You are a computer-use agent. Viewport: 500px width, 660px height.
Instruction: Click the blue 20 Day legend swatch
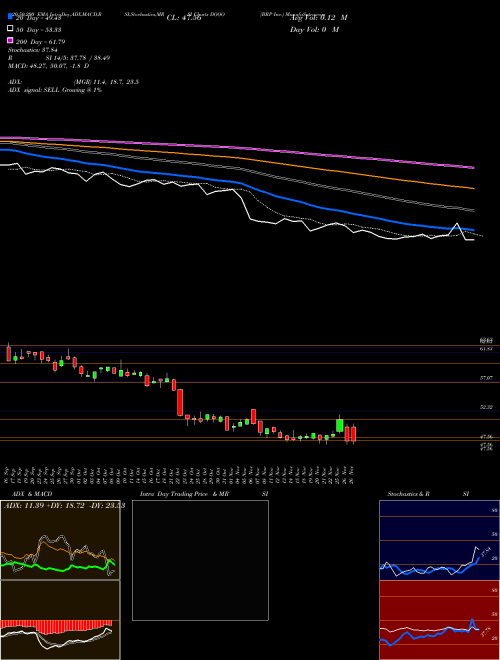tap(11, 16)
